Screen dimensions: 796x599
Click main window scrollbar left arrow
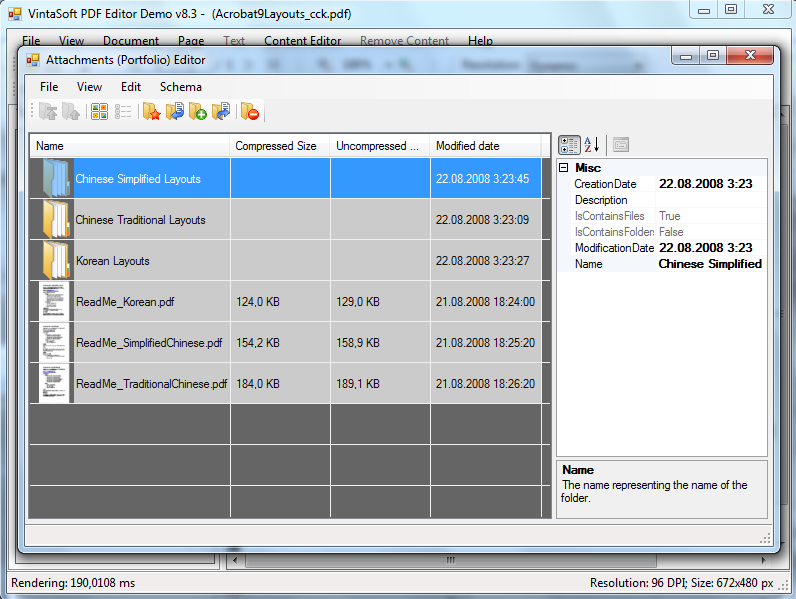click(235, 560)
